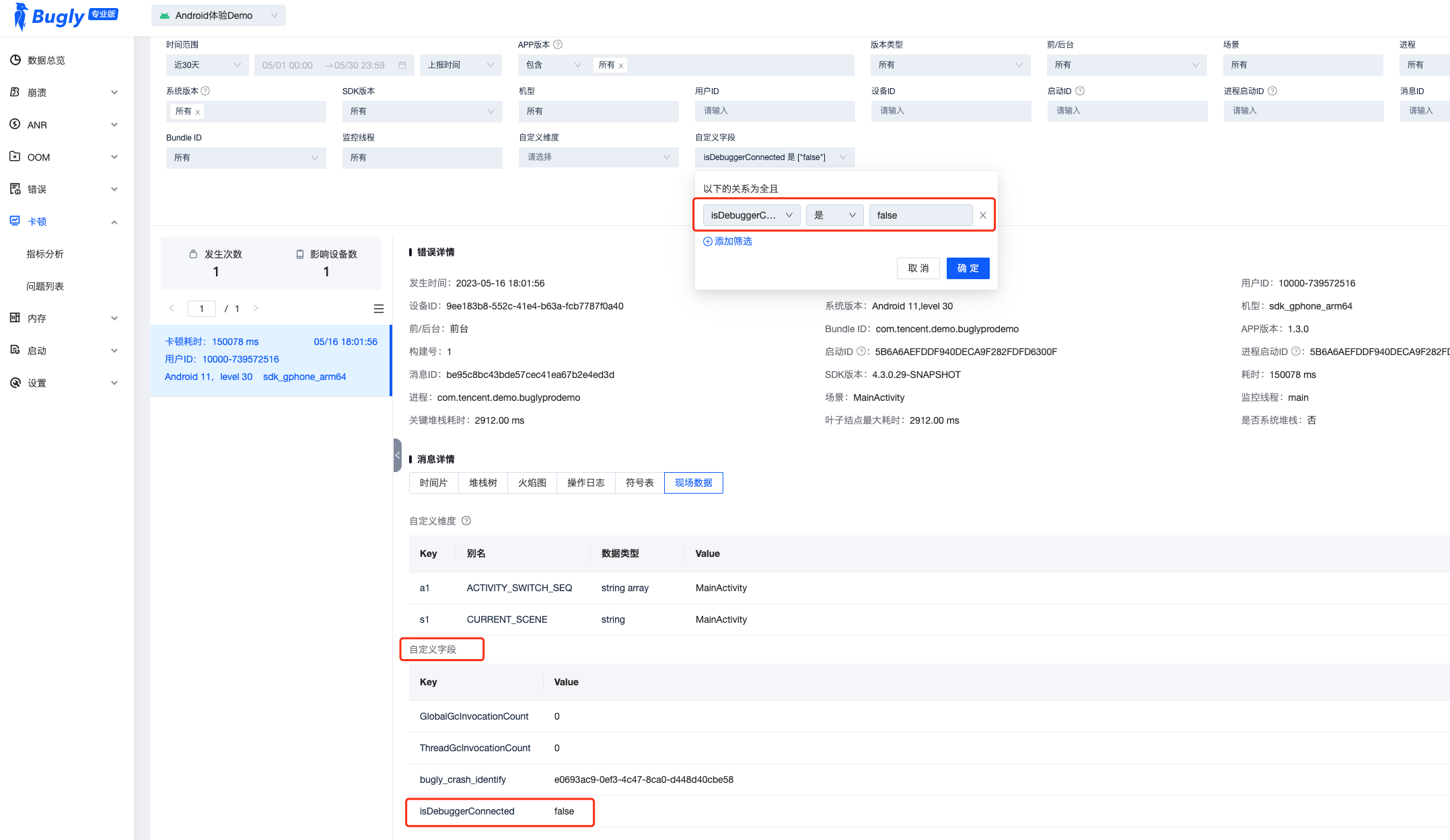Click the 设备ID 请输入 input field
Screen dimensions: 1450x840
pyautogui.click(x=951, y=111)
